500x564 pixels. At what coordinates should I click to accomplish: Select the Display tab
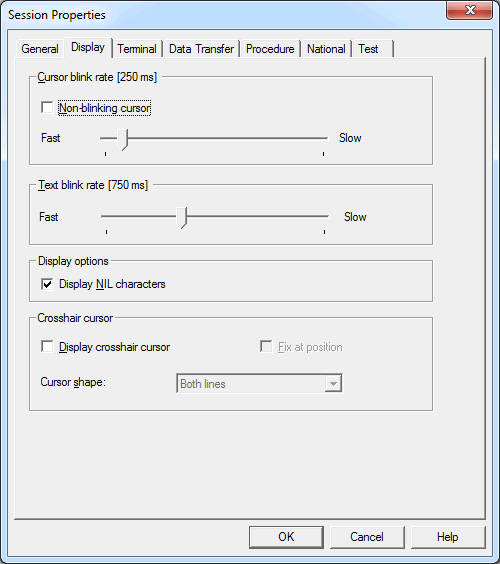[x=88, y=47]
